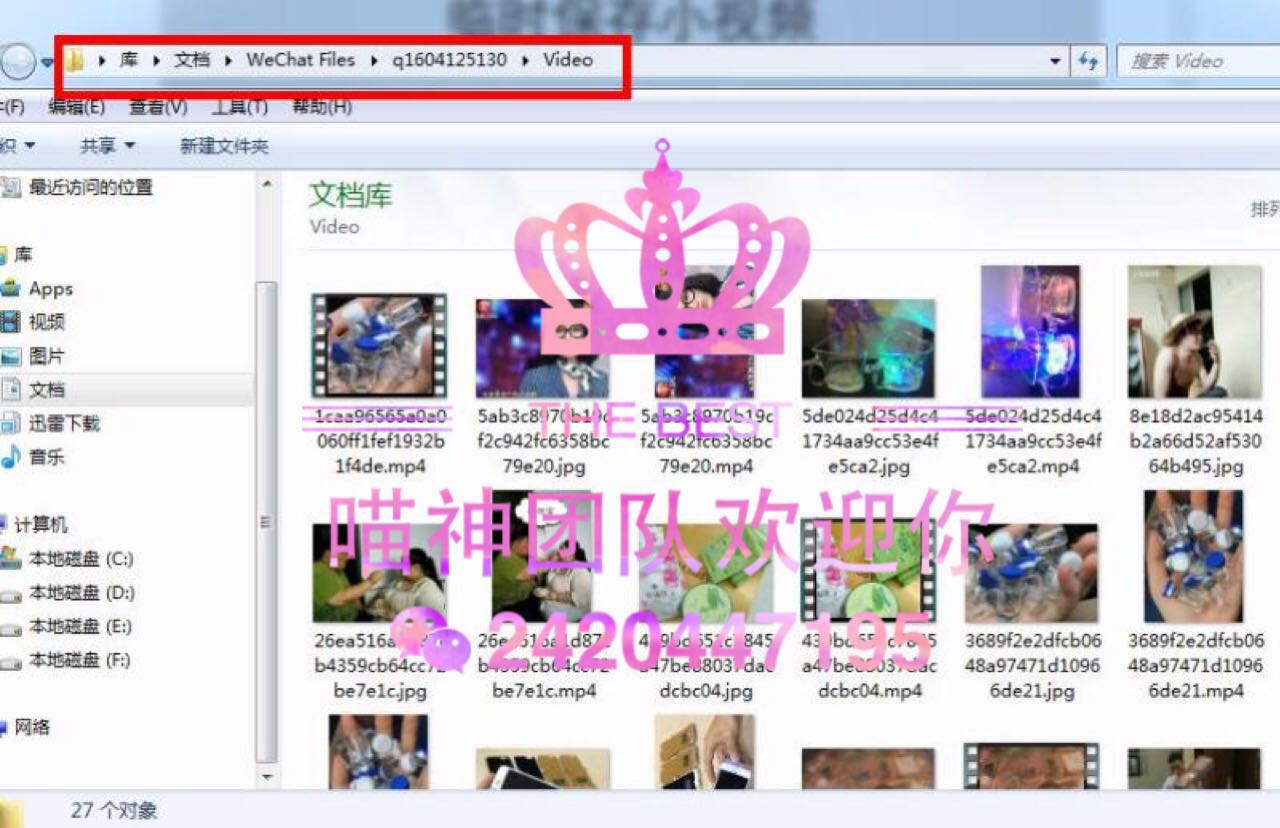Select video thumbnail above dcbc04.mp4
Screen dimensions: 1280x828
tap(868, 570)
